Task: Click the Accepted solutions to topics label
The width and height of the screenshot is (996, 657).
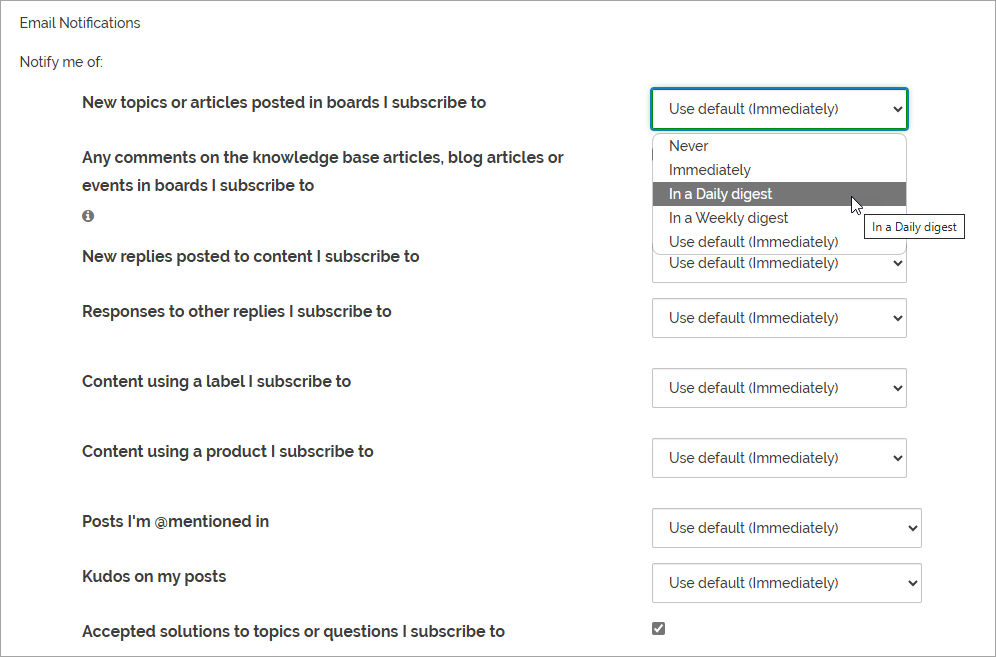Action: click(293, 631)
